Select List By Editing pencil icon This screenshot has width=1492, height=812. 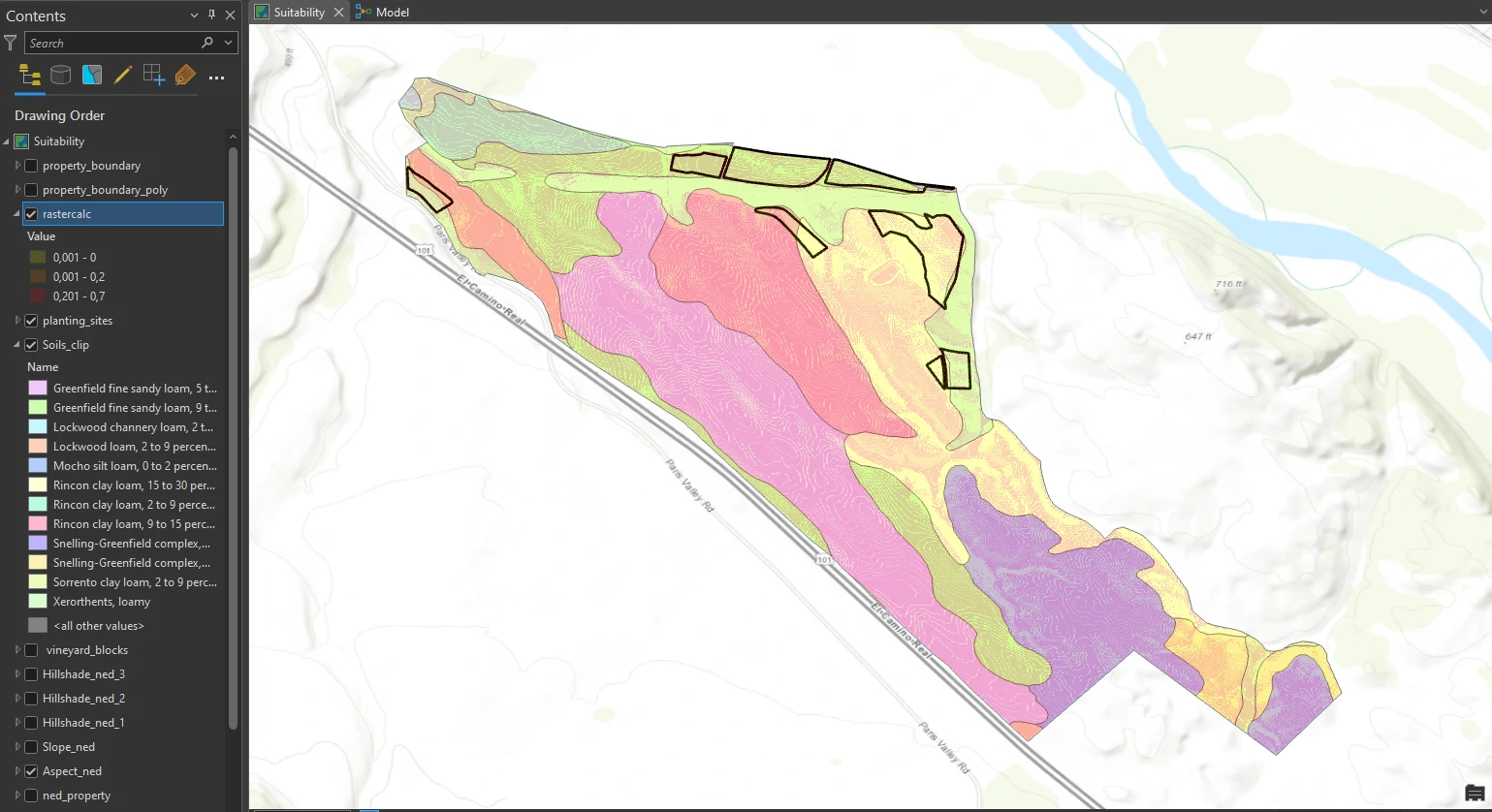(x=123, y=76)
